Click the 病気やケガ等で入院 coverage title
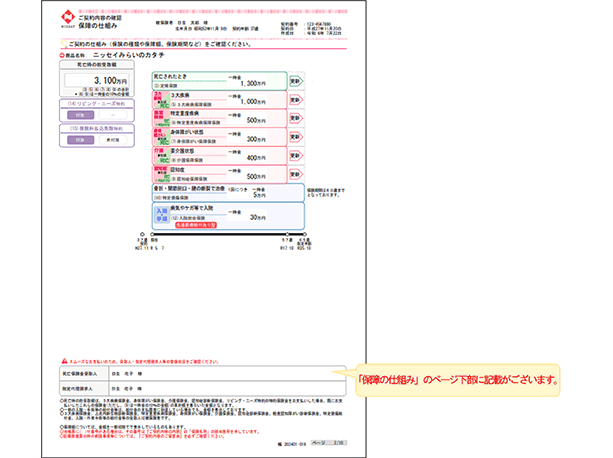 [x=192, y=208]
